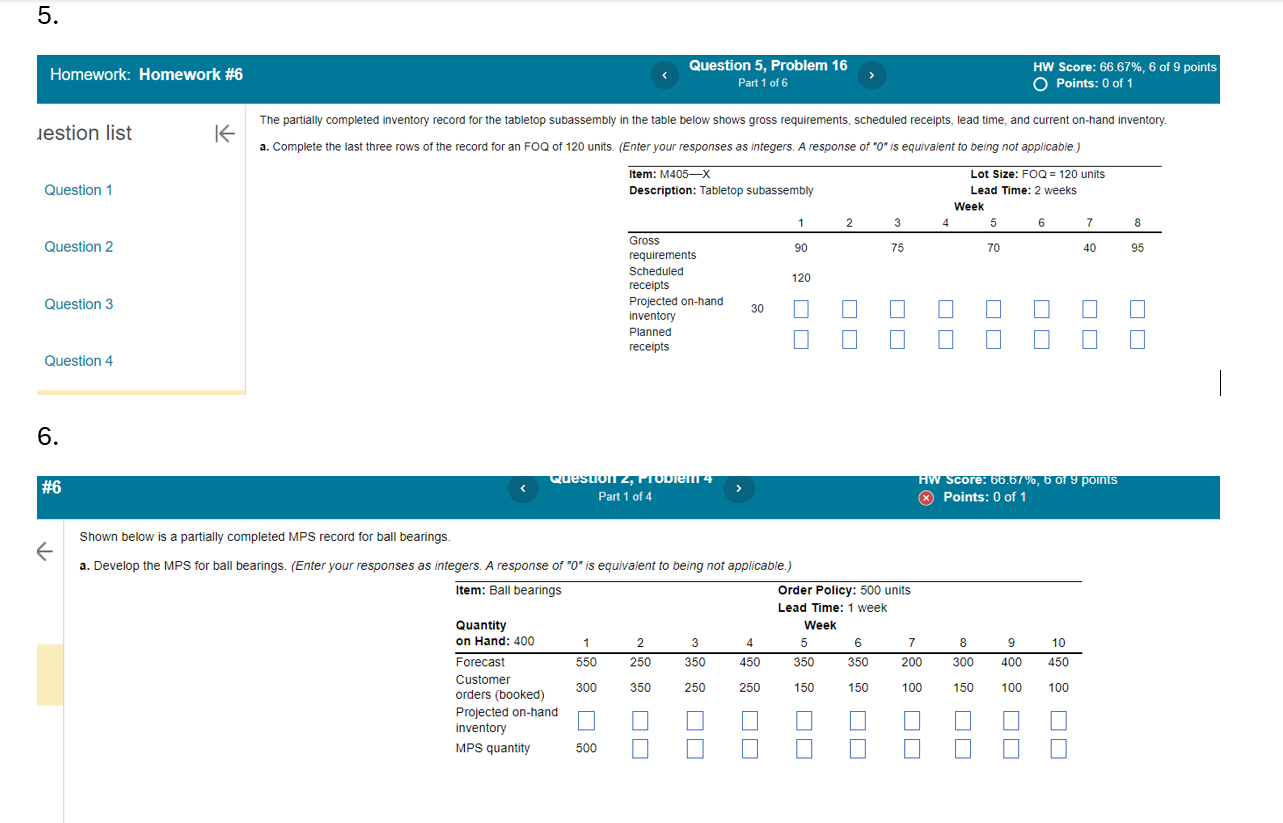Click Lead Time: 2 weeks text
Viewport: 1283px width, 823px height.
[x=1023, y=190]
